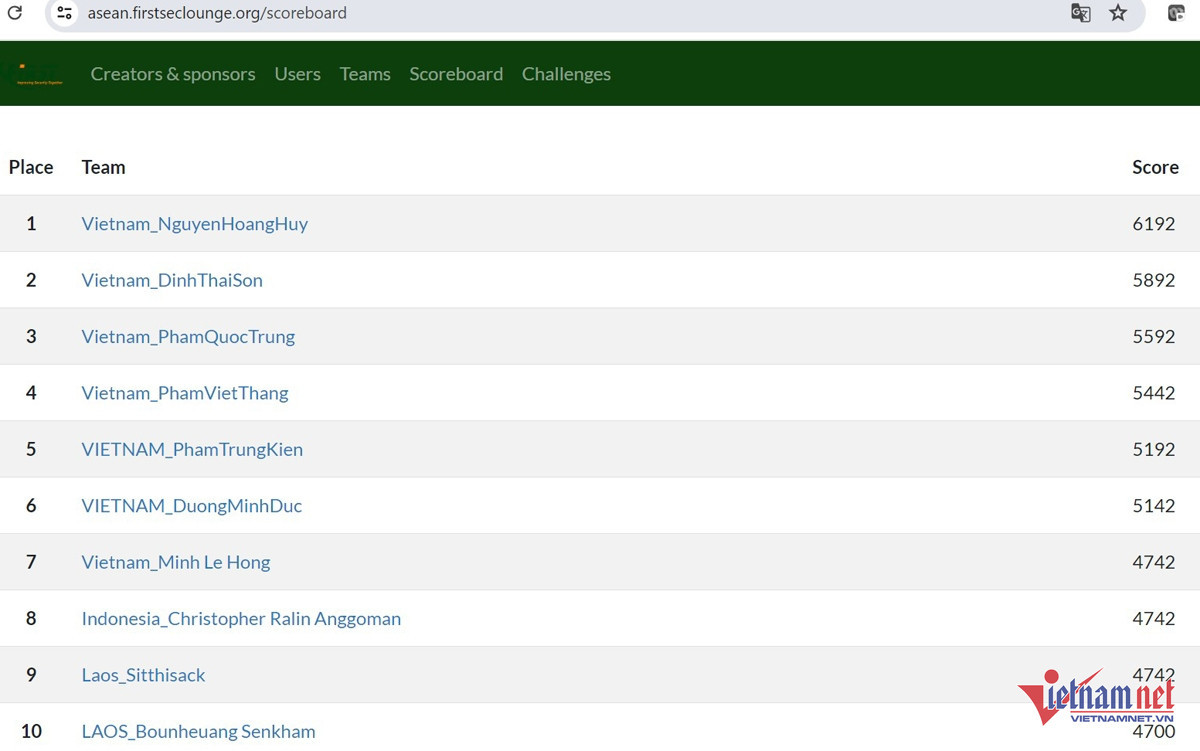This screenshot has height=751, width=1200.
Task: Select the Teams navigation item
Action: tap(364, 73)
